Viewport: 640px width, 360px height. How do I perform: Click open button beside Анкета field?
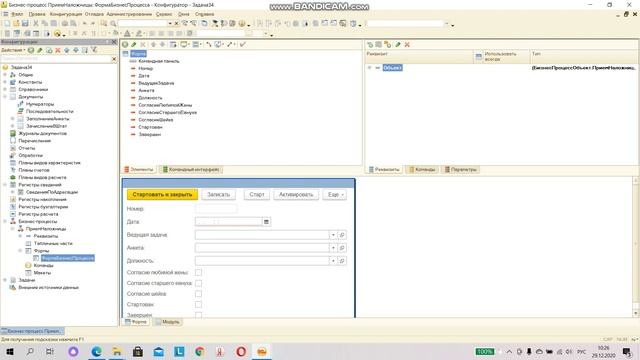tap(342, 248)
